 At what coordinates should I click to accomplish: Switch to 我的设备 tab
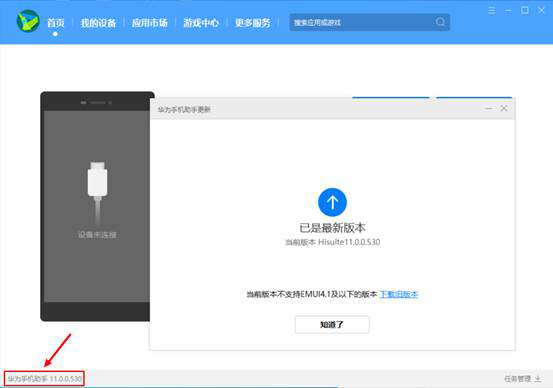[98, 23]
